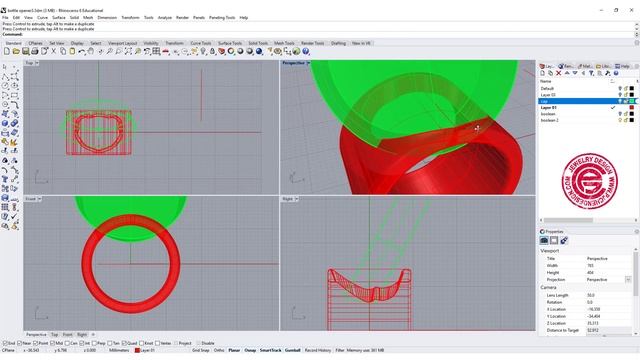Open the Top viewport title dropdown
The image size is (640, 360).
point(37,63)
